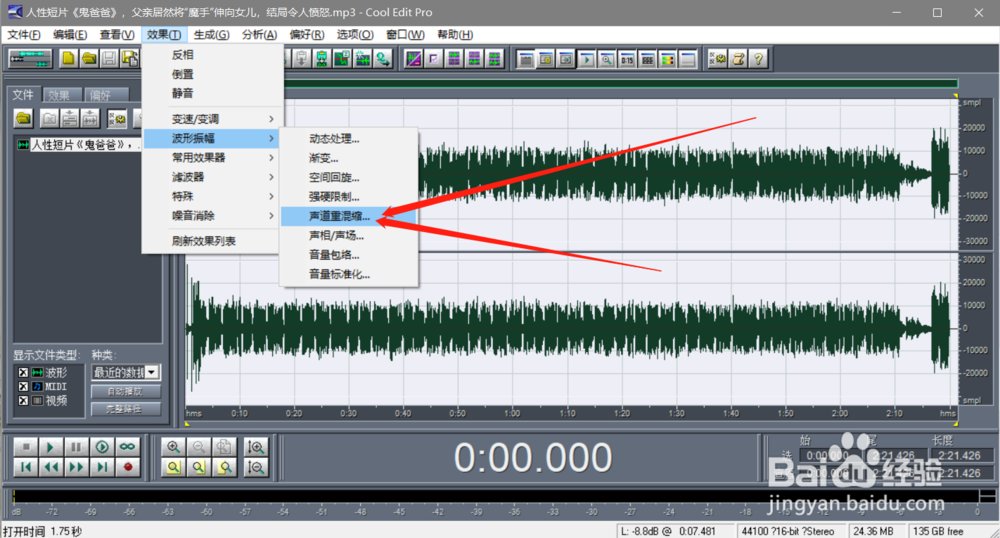Start playback with the Play button
Screen dimensions: 1000x538
coord(50,447)
